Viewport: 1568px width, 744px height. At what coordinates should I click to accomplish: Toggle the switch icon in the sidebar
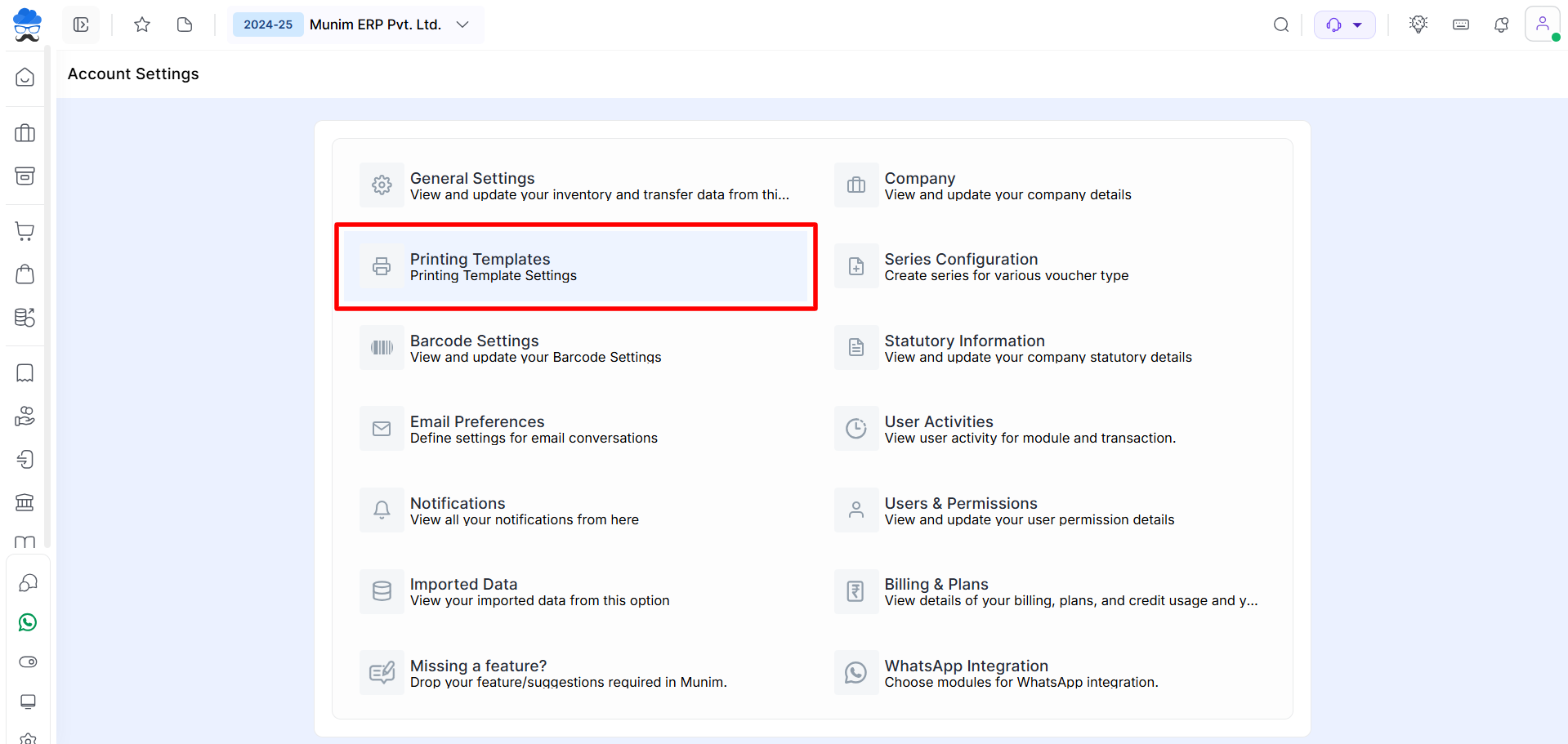coord(27,662)
